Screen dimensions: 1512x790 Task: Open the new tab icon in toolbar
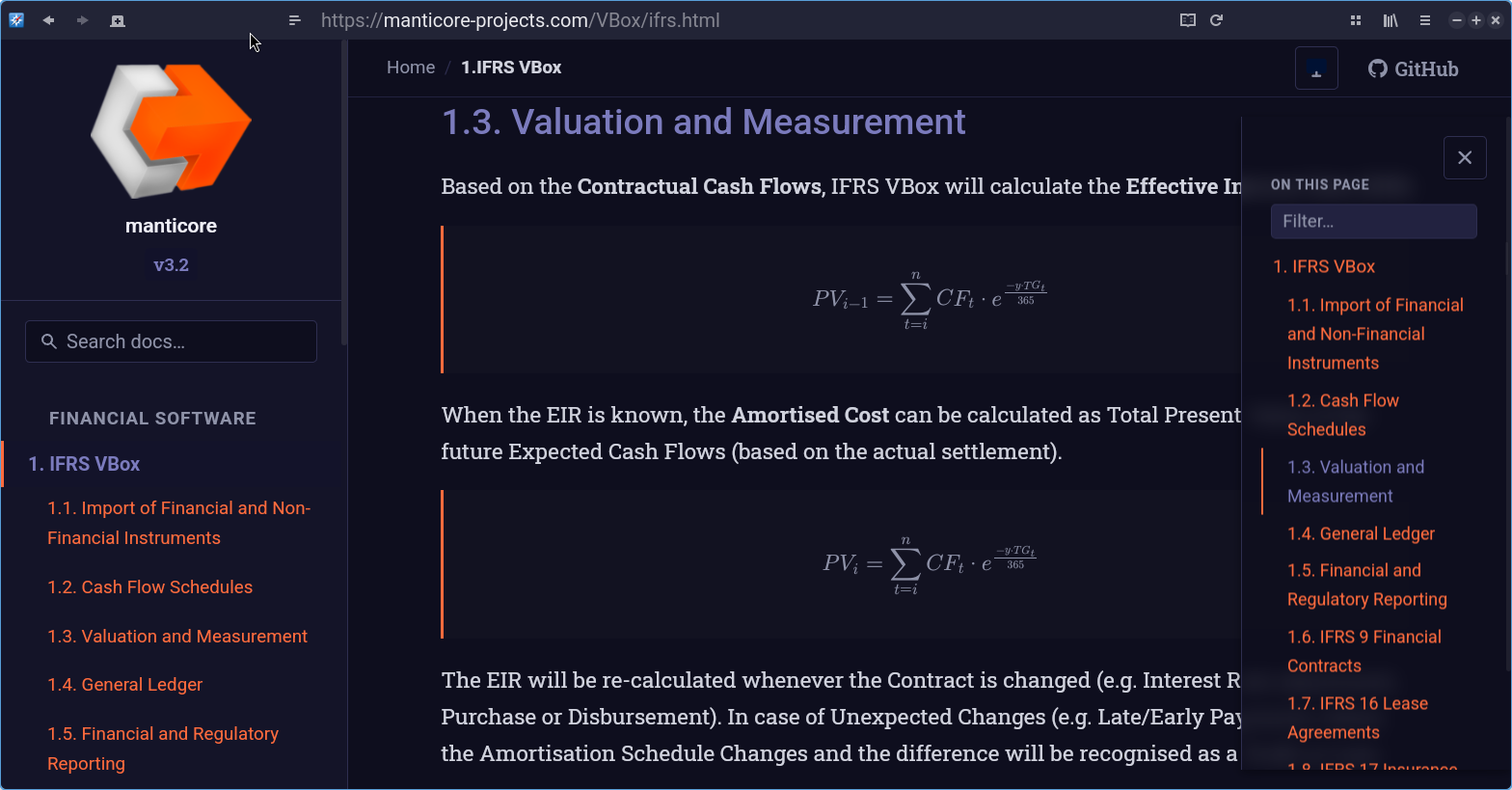[x=118, y=20]
